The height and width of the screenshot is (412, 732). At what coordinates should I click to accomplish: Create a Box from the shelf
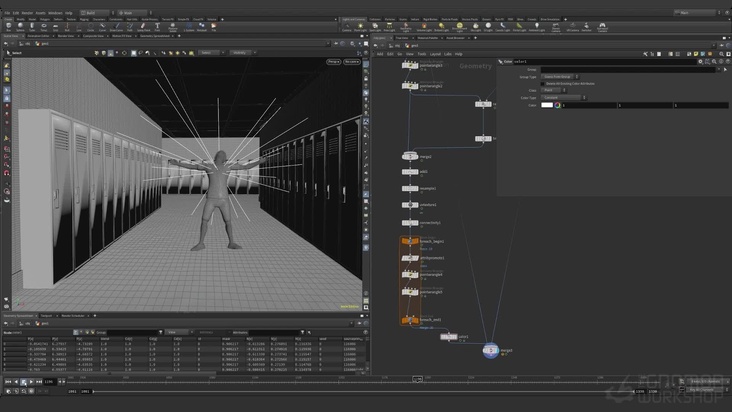click(8, 27)
